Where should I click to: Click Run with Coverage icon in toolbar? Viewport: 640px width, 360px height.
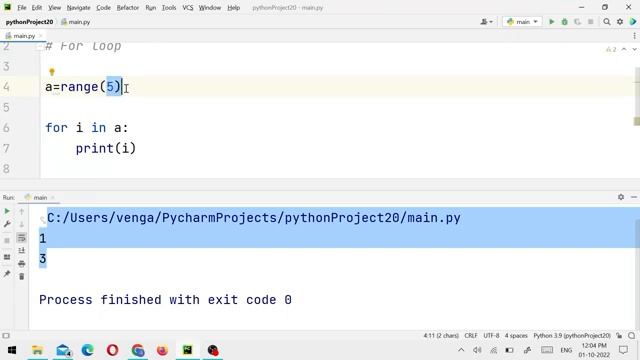coord(577,22)
